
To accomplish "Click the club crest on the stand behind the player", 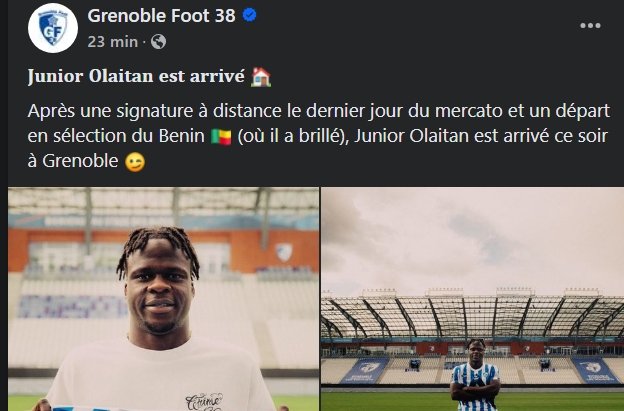I will (284, 251).
